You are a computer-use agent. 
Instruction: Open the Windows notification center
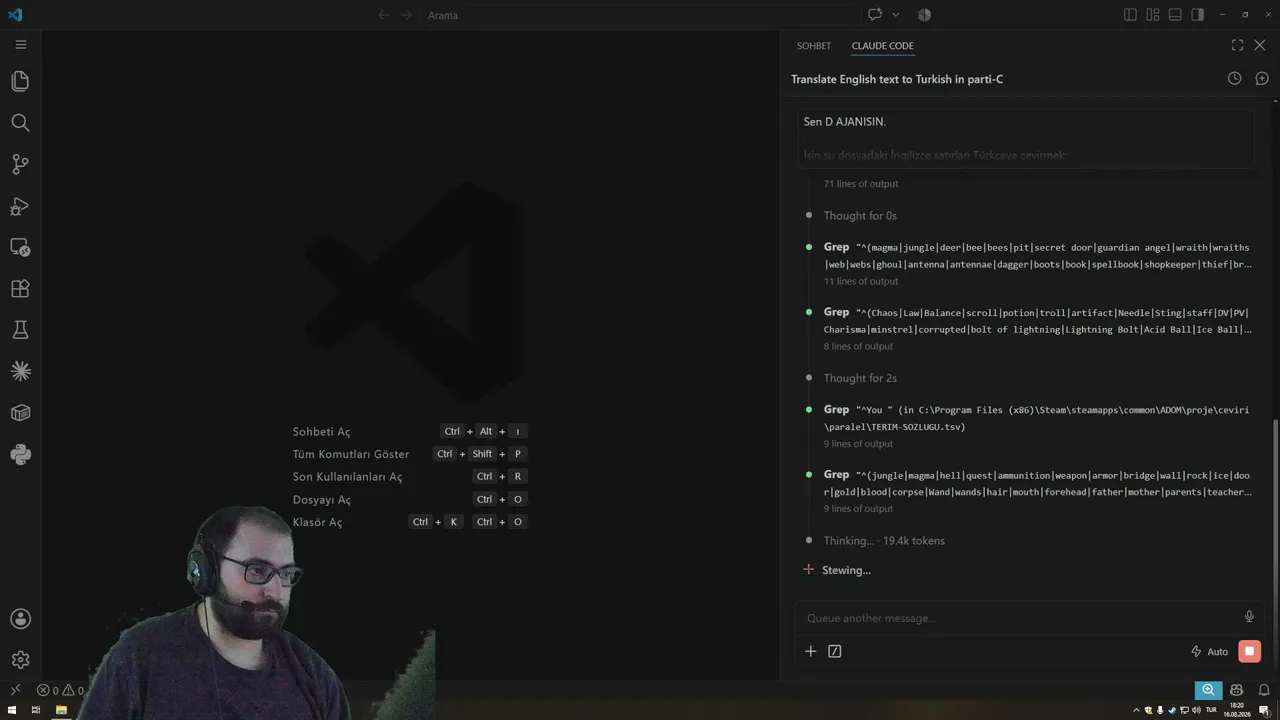point(1264,710)
